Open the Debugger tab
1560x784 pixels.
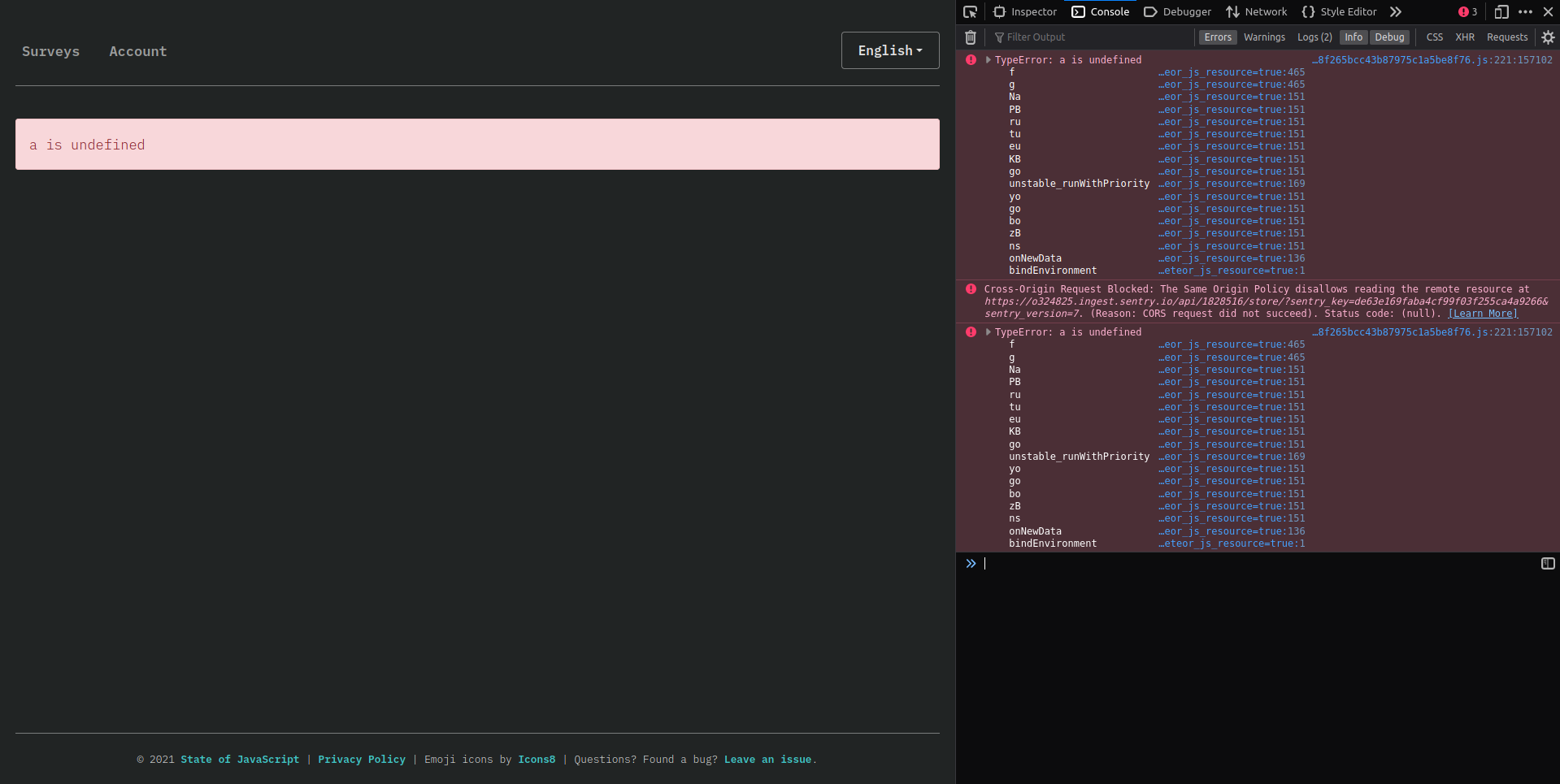click(1177, 12)
